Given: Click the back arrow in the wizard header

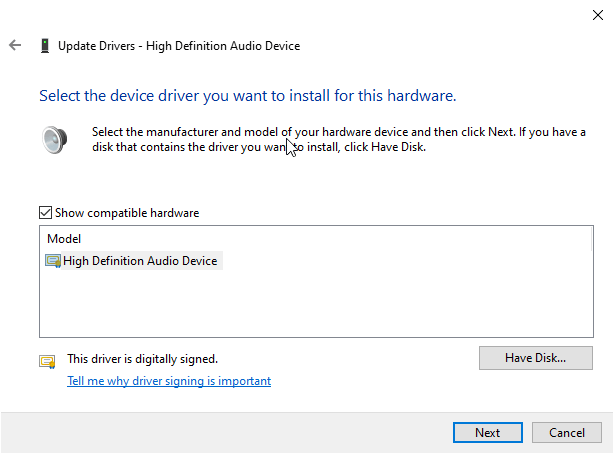Looking at the screenshot, I should pos(14,45).
